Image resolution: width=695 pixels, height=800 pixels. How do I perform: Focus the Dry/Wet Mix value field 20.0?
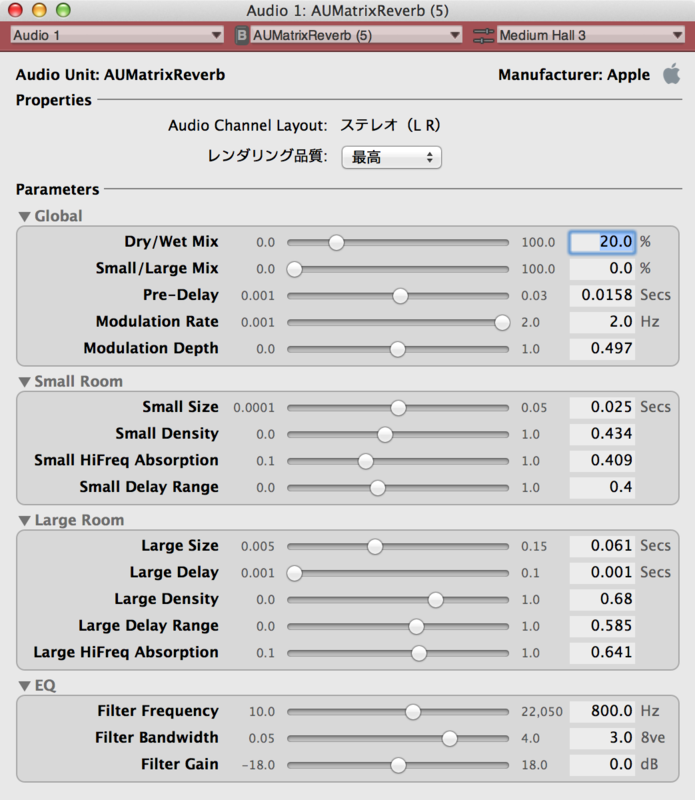pos(602,242)
